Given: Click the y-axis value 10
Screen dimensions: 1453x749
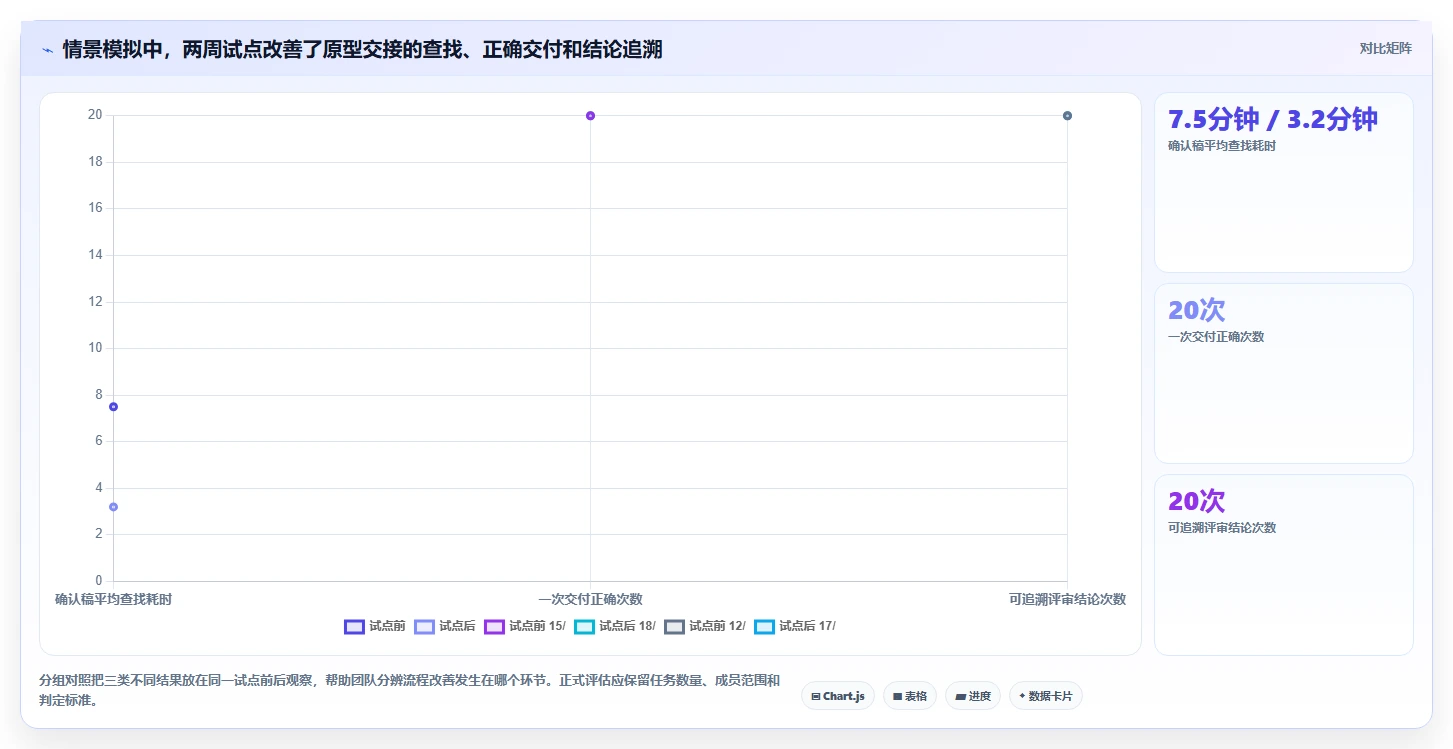Looking at the screenshot, I should point(95,348).
